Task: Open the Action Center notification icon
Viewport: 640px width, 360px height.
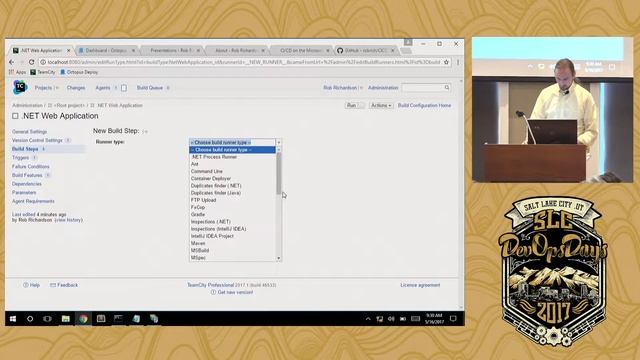Action: [453, 319]
